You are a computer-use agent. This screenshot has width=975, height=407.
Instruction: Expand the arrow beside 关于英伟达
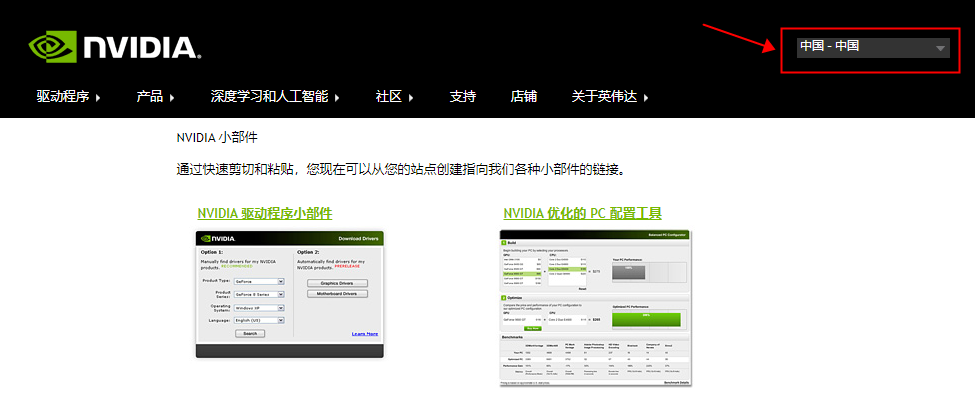point(646,98)
